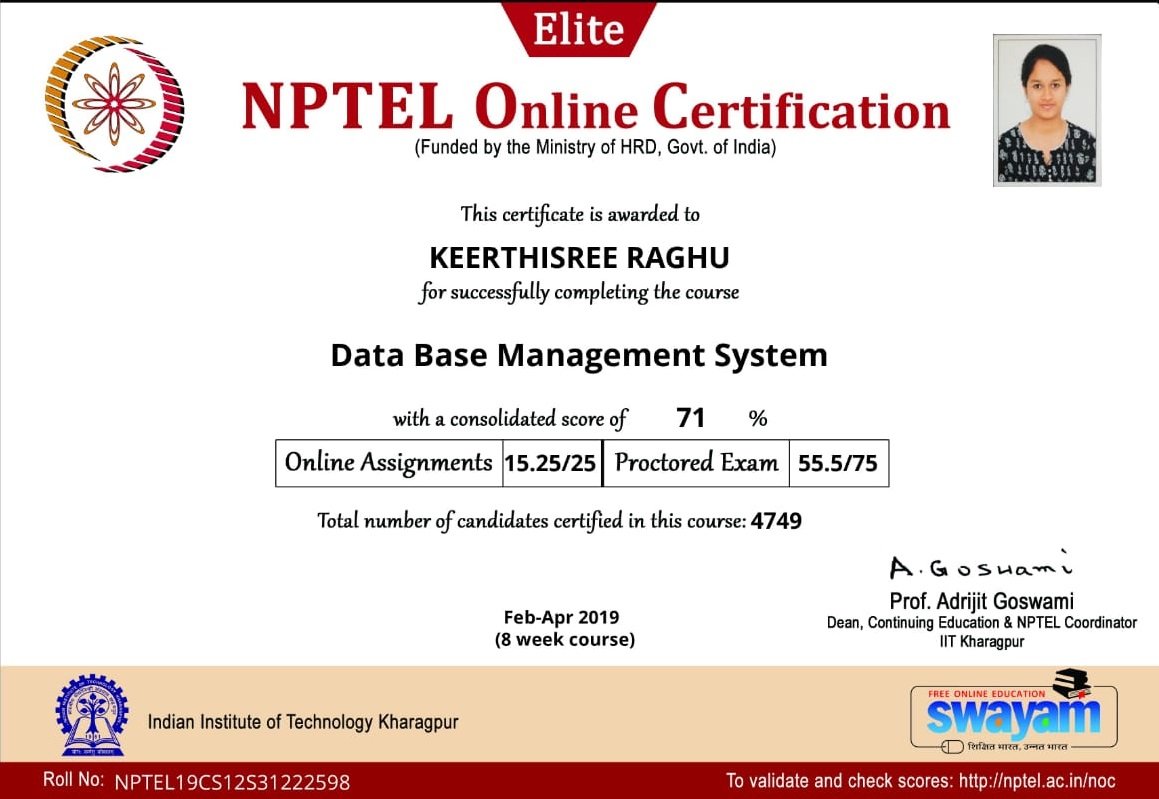
Task: Click the Swayam free online education logo
Action: (x=1013, y=712)
